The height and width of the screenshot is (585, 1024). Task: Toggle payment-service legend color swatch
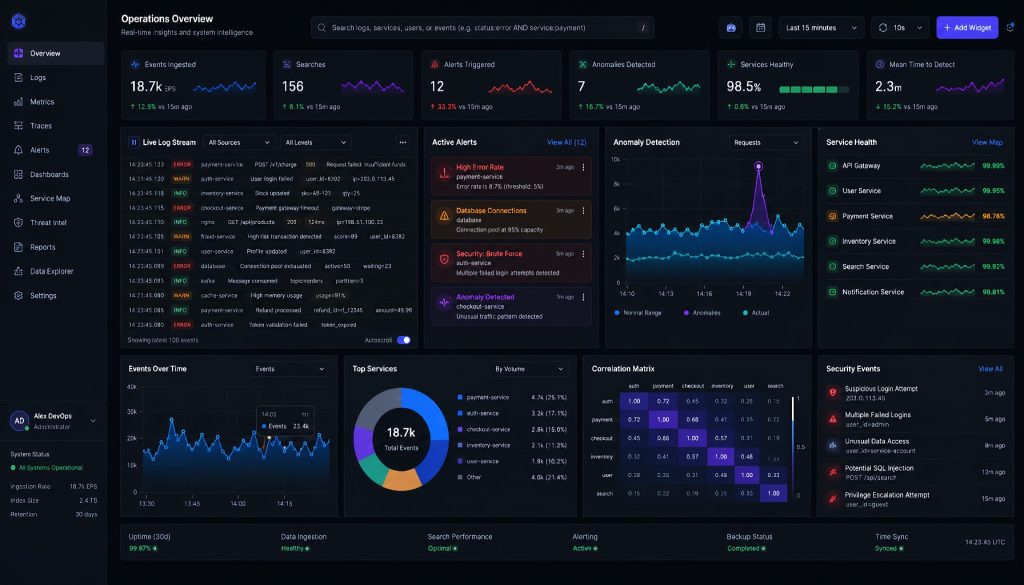click(x=460, y=397)
